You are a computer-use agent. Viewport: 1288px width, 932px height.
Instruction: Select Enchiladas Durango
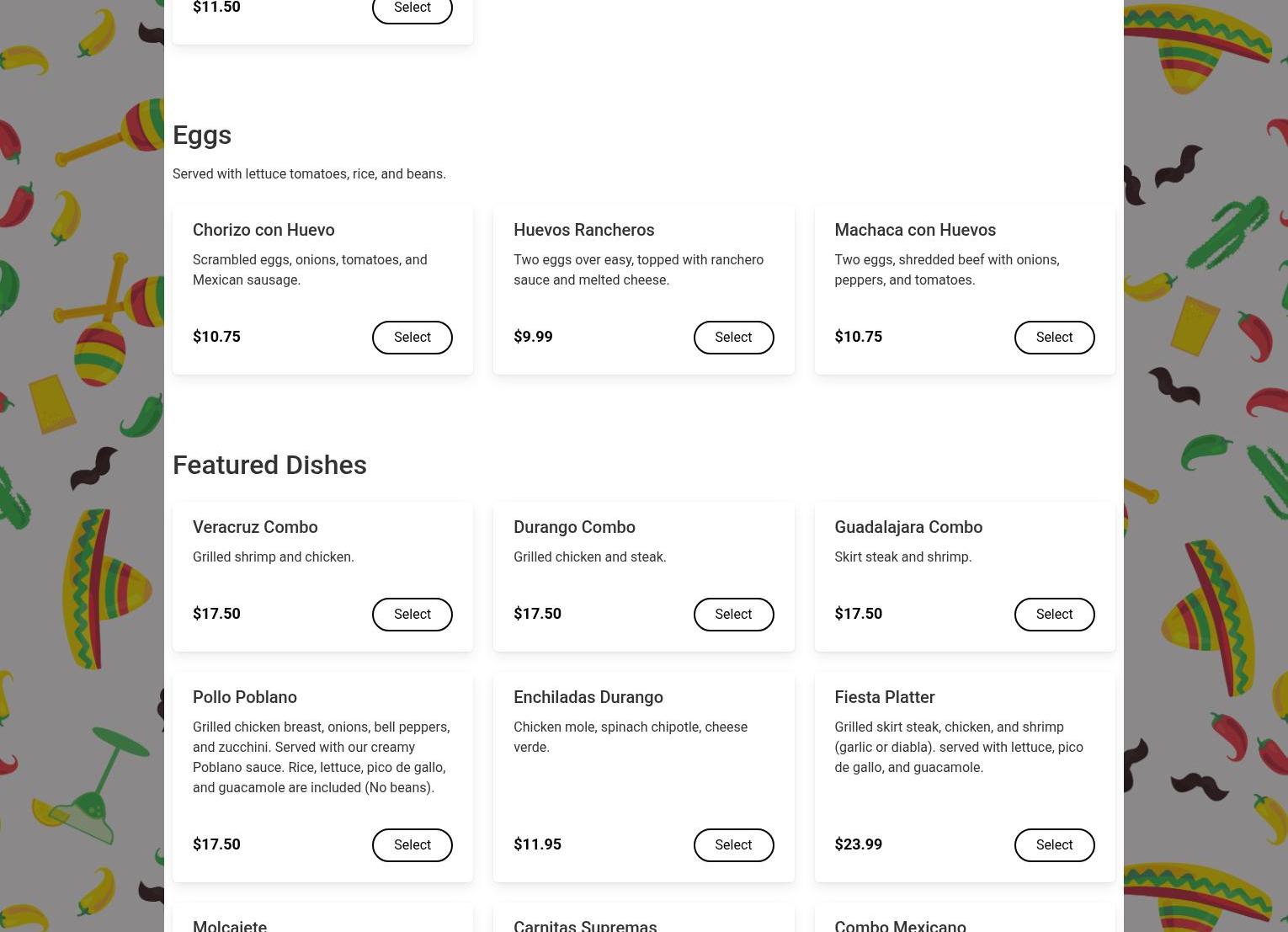point(733,845)
